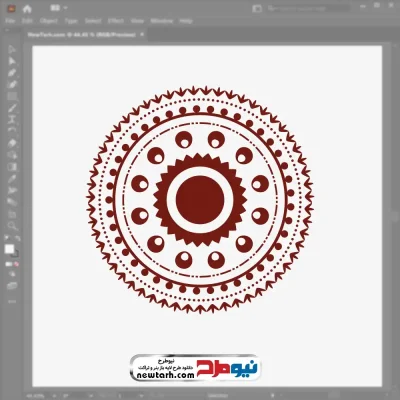Viewport: 400px width, 400px height.
Task: Open the arrange documents dropdown
Action: 59,8
